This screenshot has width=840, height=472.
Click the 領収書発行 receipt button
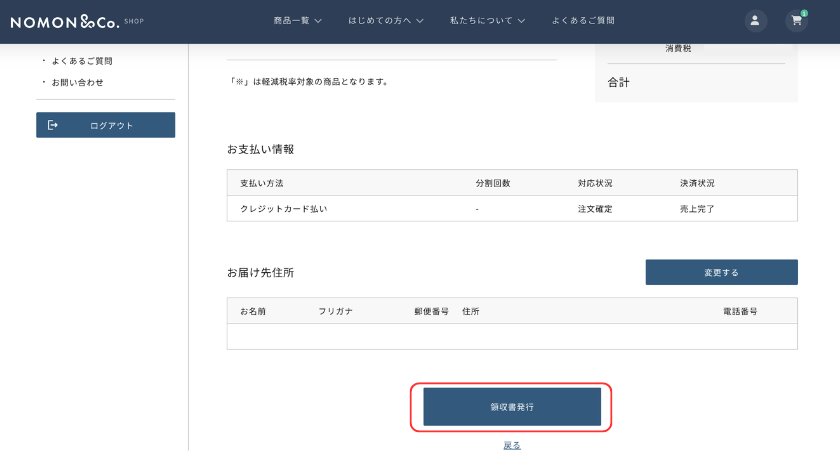pos(512,407)
